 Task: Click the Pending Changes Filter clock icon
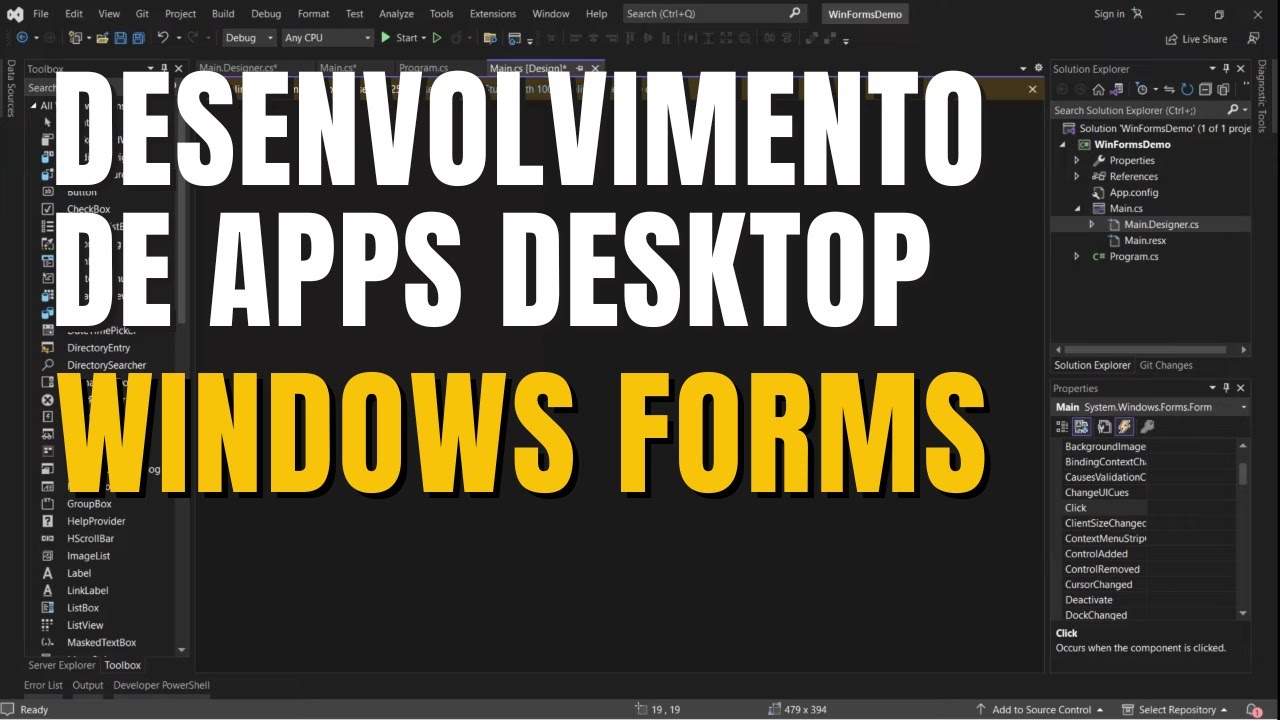point(1142,89)
